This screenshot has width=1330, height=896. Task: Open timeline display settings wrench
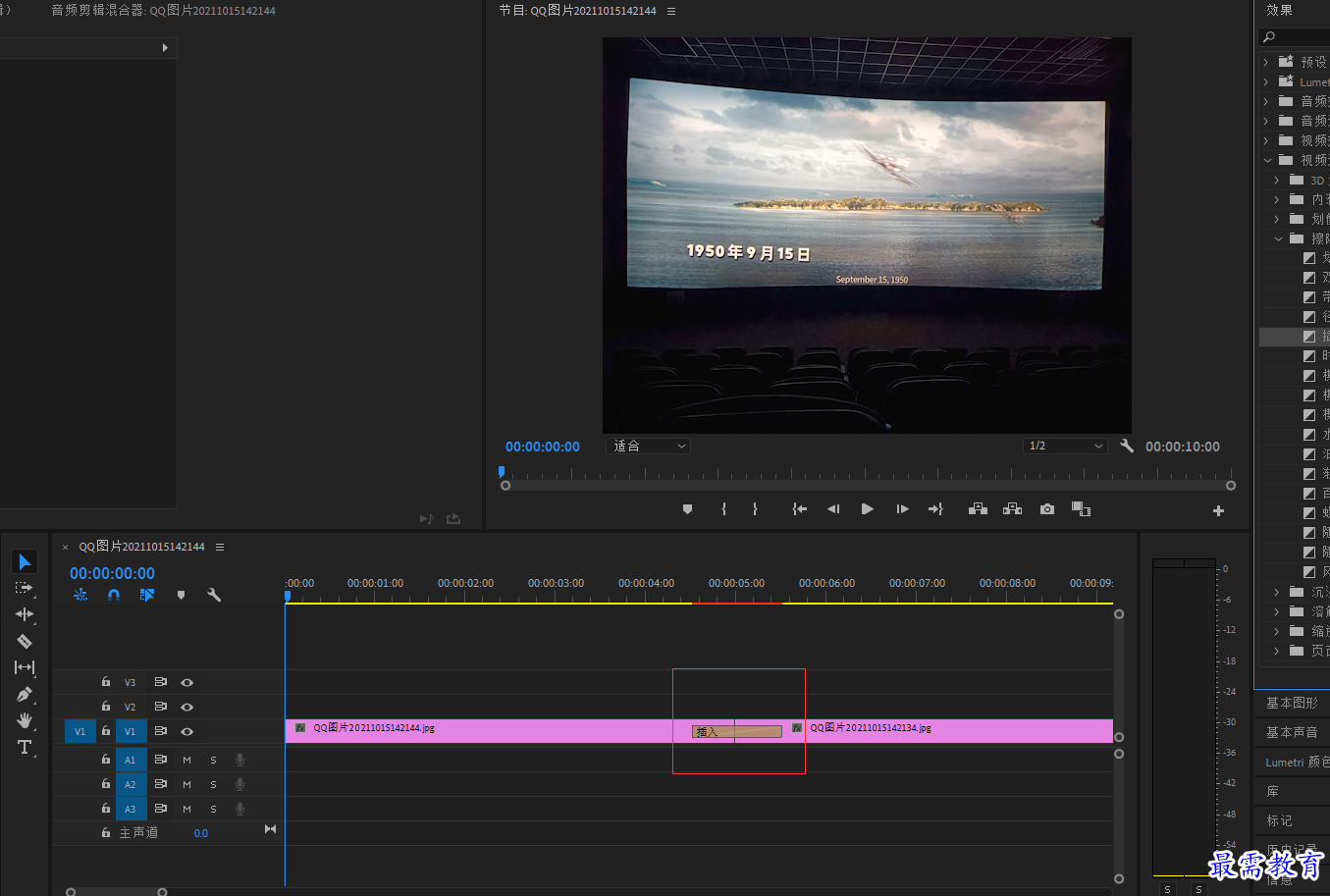(x=214, y=595)
